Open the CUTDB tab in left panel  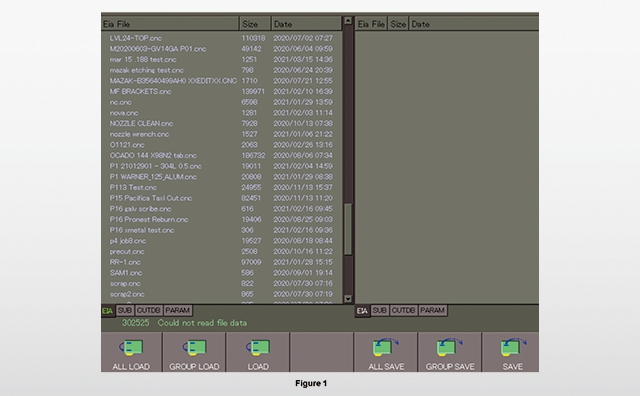(149, 310)
